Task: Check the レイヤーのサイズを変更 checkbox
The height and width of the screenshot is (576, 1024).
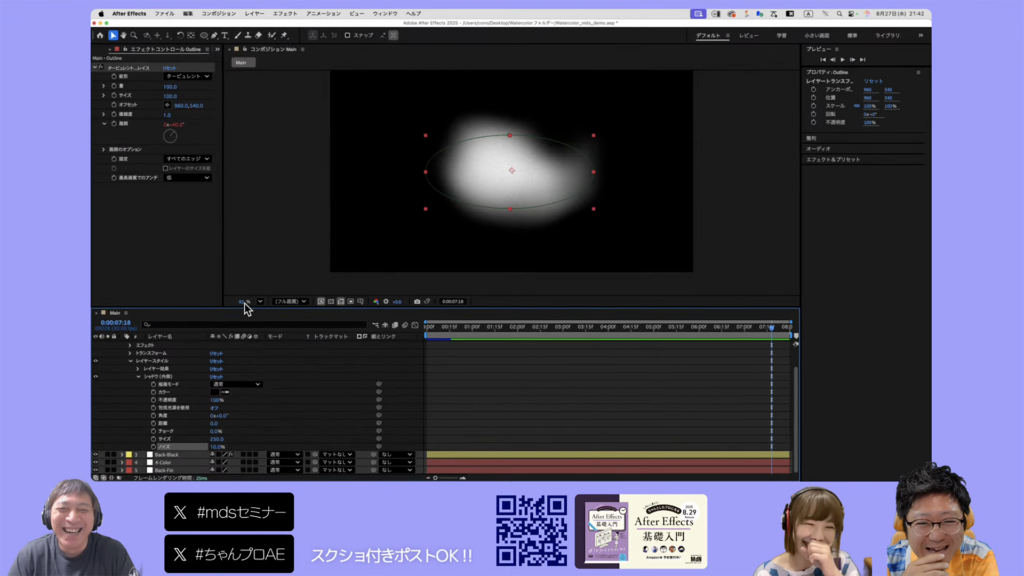Action: pyautogui.click(x=165, y=168)
